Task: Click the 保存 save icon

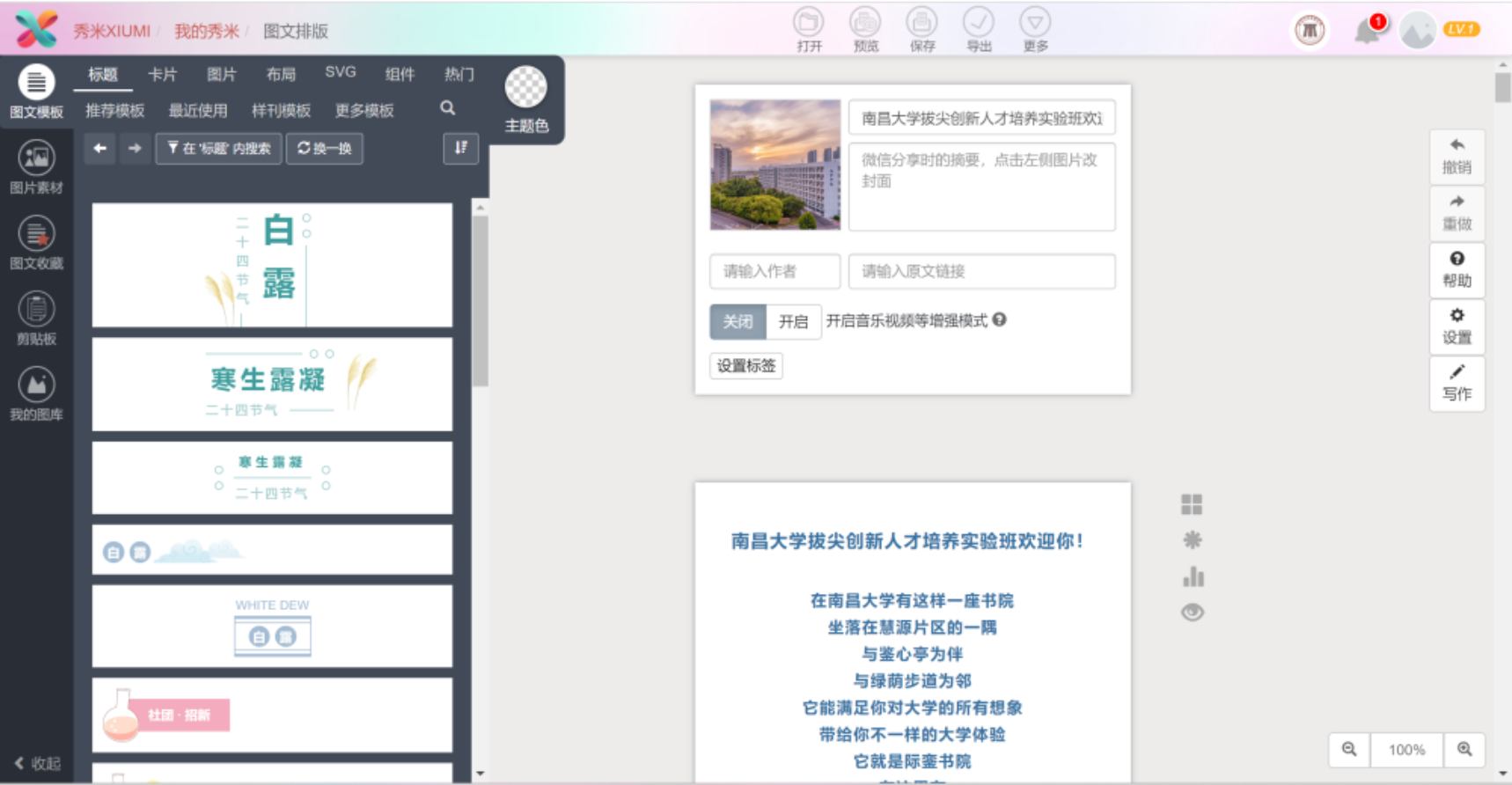Action: pyautogui.click(x=921, y=30)
